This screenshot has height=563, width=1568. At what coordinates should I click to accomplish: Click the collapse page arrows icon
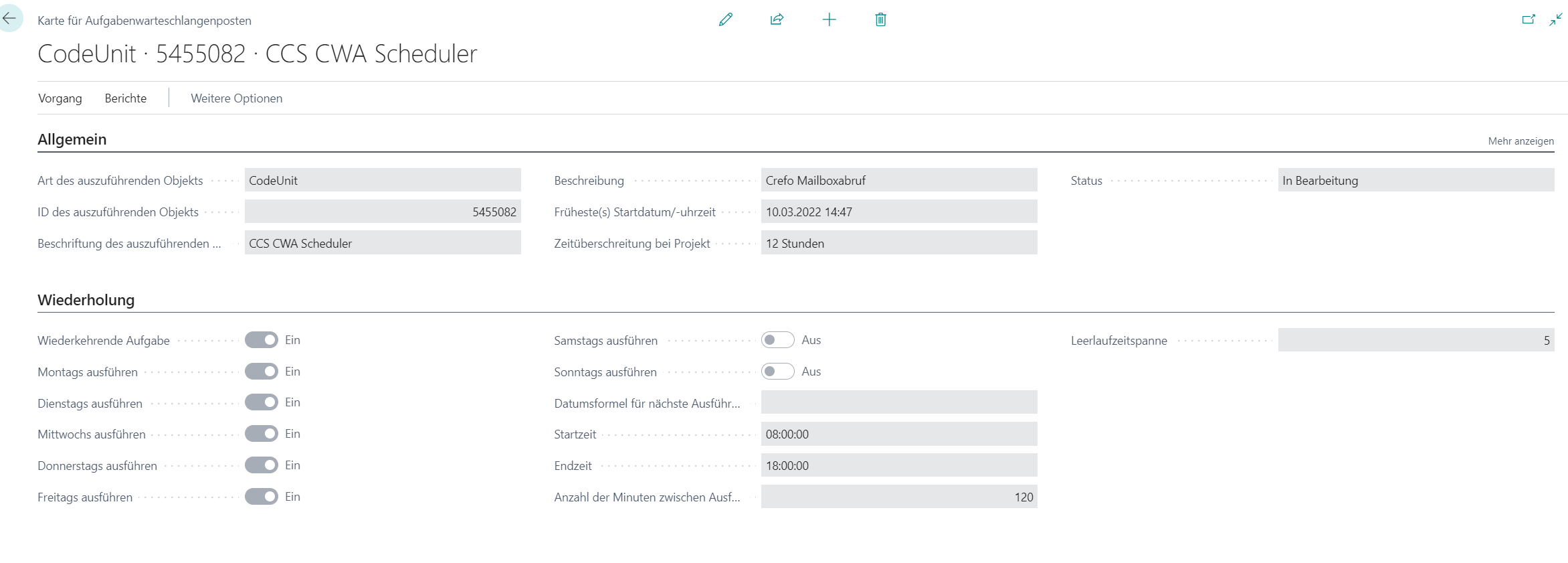click(x=1555, y=19)
